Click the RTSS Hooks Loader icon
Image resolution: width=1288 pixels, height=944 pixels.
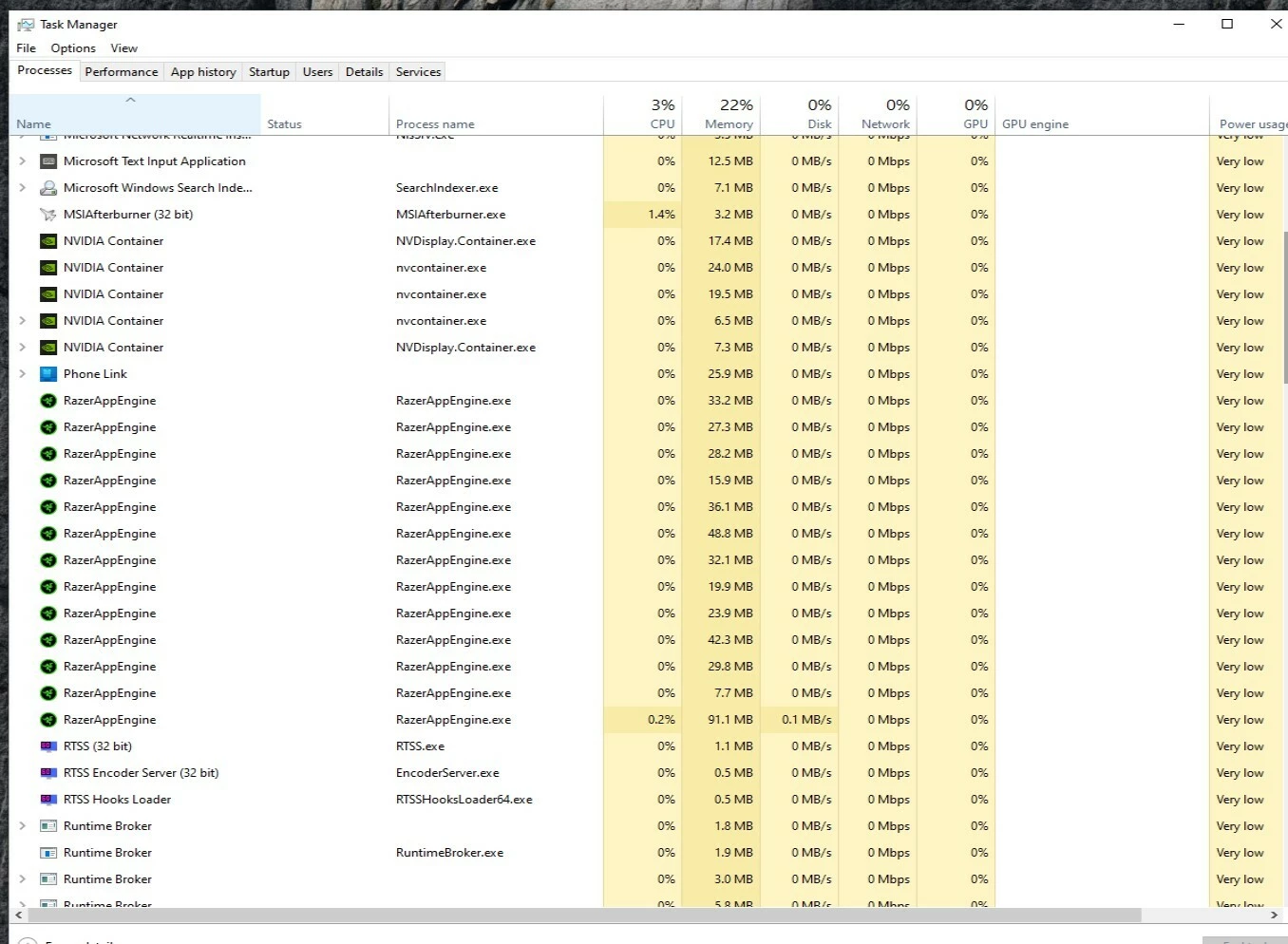click(x=48, y=799)
